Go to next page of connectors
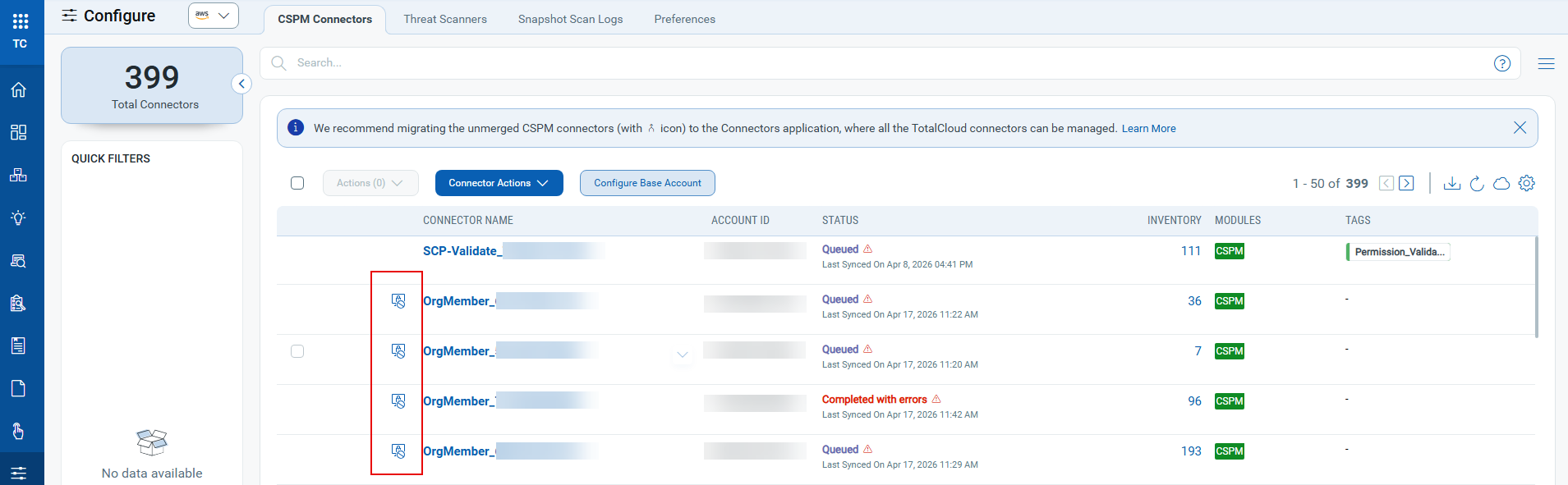 tap(1406, 183)
